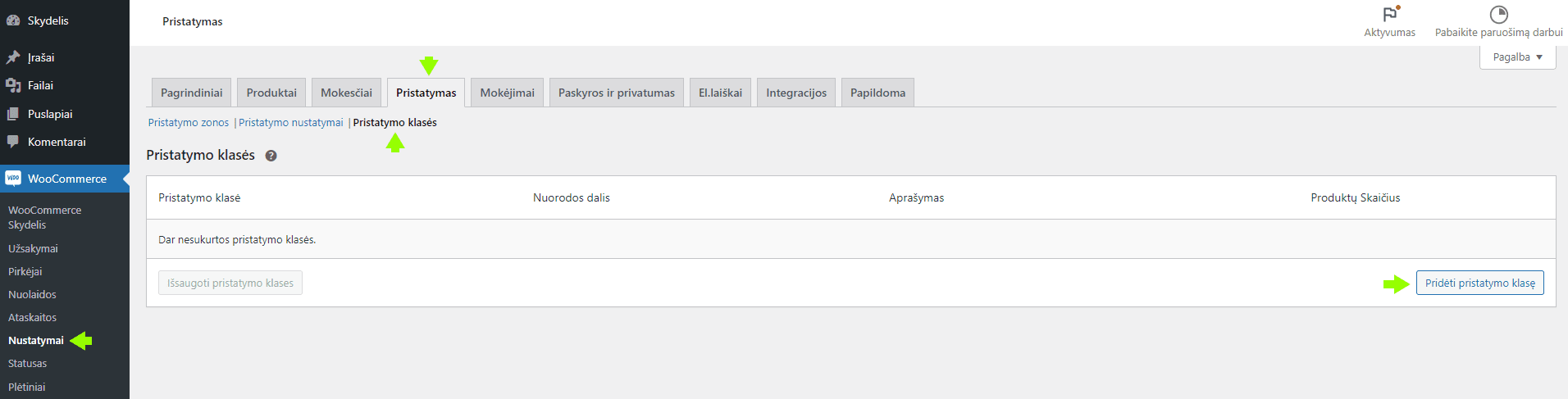Click the Puslapiai pages icon
Screen dimensions: 1568x399
(13, 114)
